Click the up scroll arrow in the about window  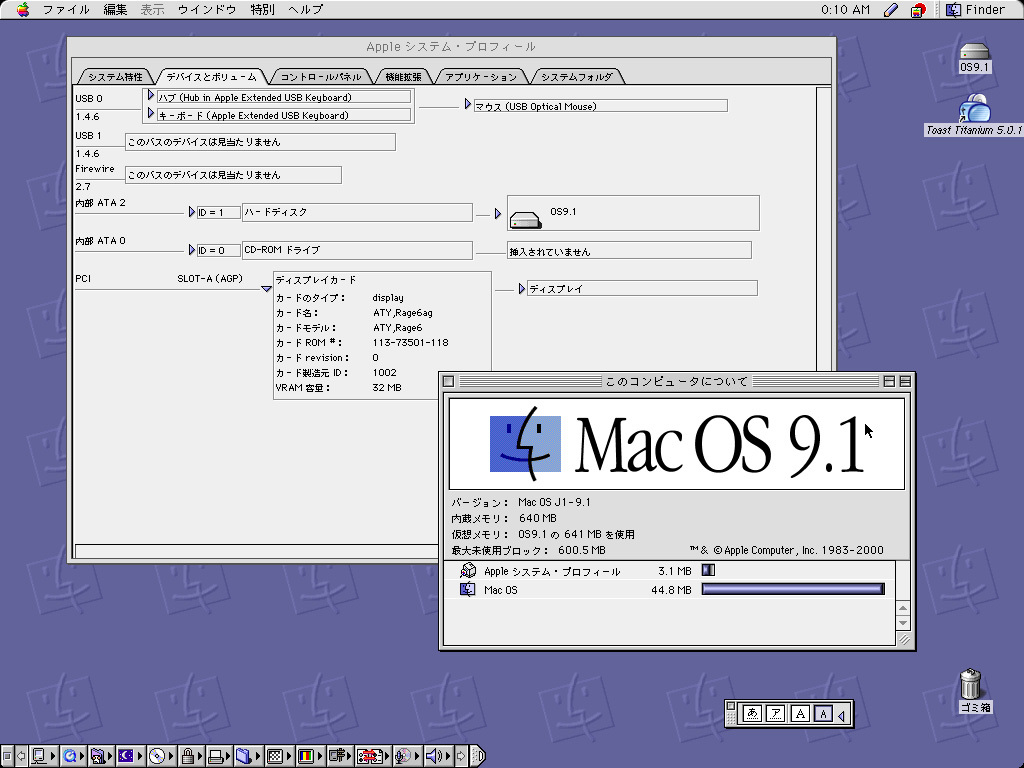903,608
